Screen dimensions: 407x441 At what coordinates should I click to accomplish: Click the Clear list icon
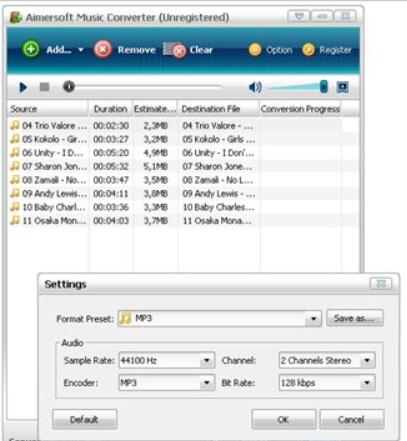(x=174, y=50)
